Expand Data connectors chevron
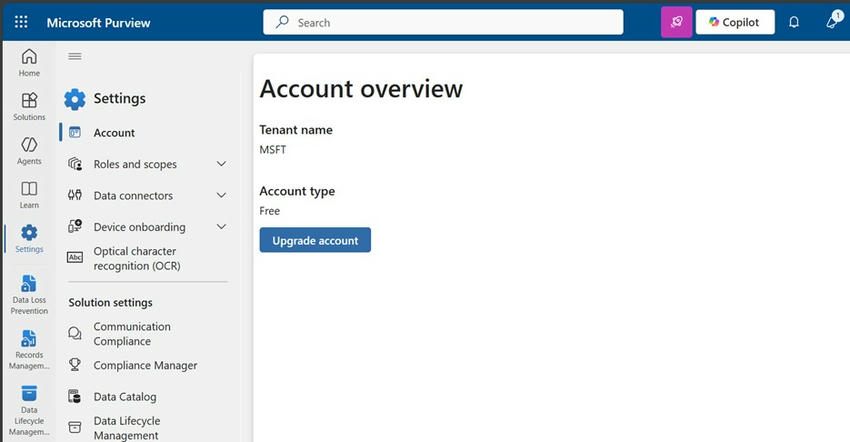850x442 pixels. point(221,195)
